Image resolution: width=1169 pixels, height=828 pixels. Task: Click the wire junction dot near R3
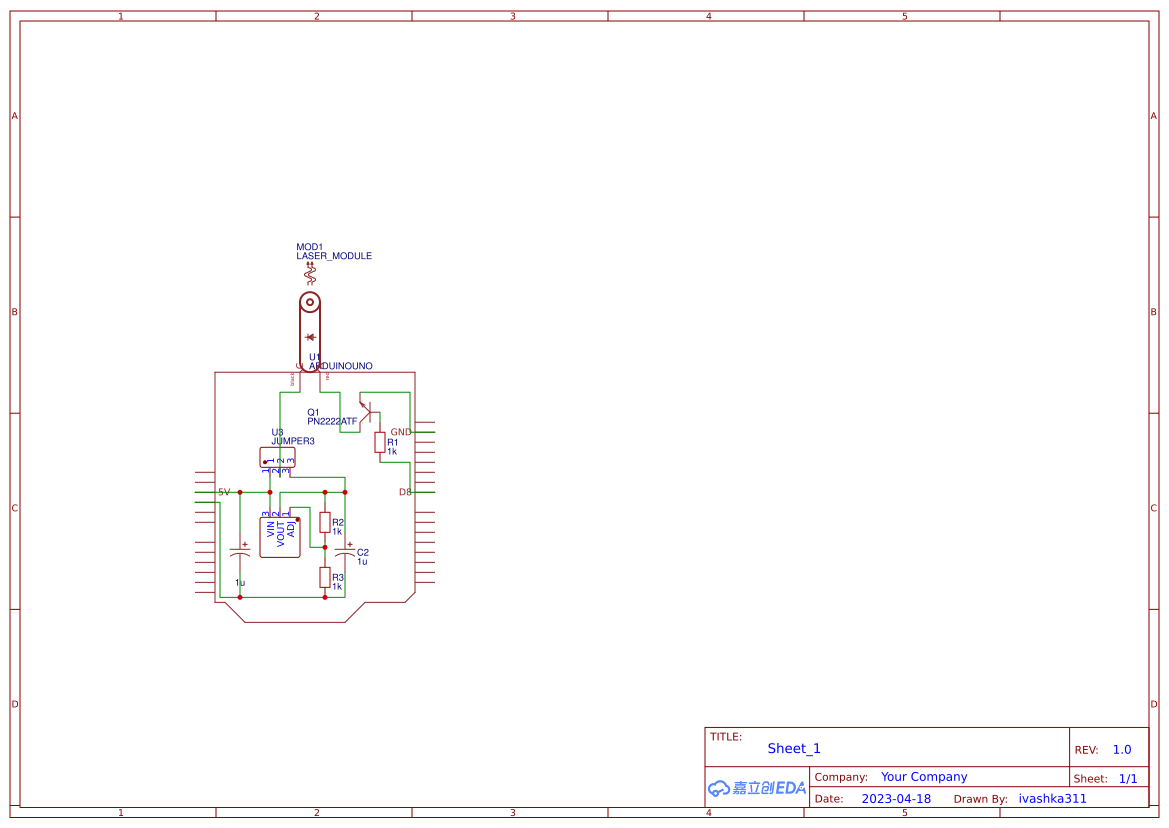pos(325,596)
